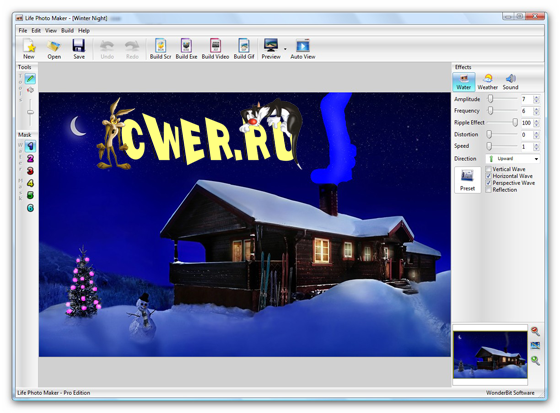The image size is (560, 413).
Task: Select mask number 1
Action: (30, 146)
